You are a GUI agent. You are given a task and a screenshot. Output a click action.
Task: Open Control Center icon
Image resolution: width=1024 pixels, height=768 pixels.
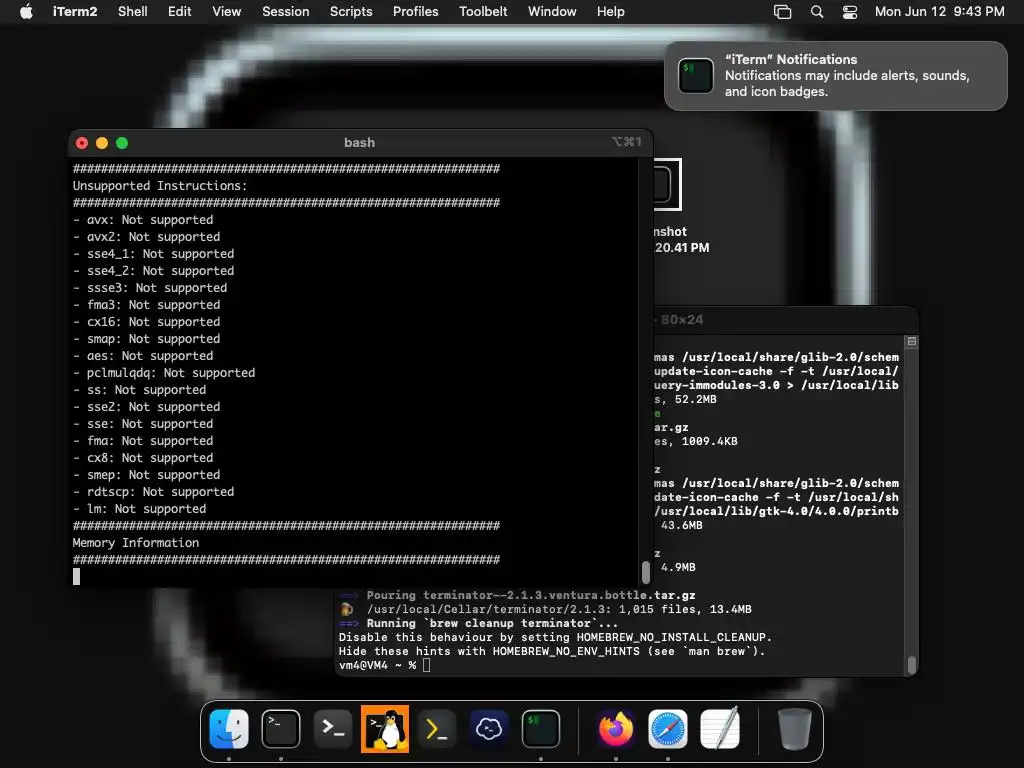pyautogui.click(x=850, y=12)
